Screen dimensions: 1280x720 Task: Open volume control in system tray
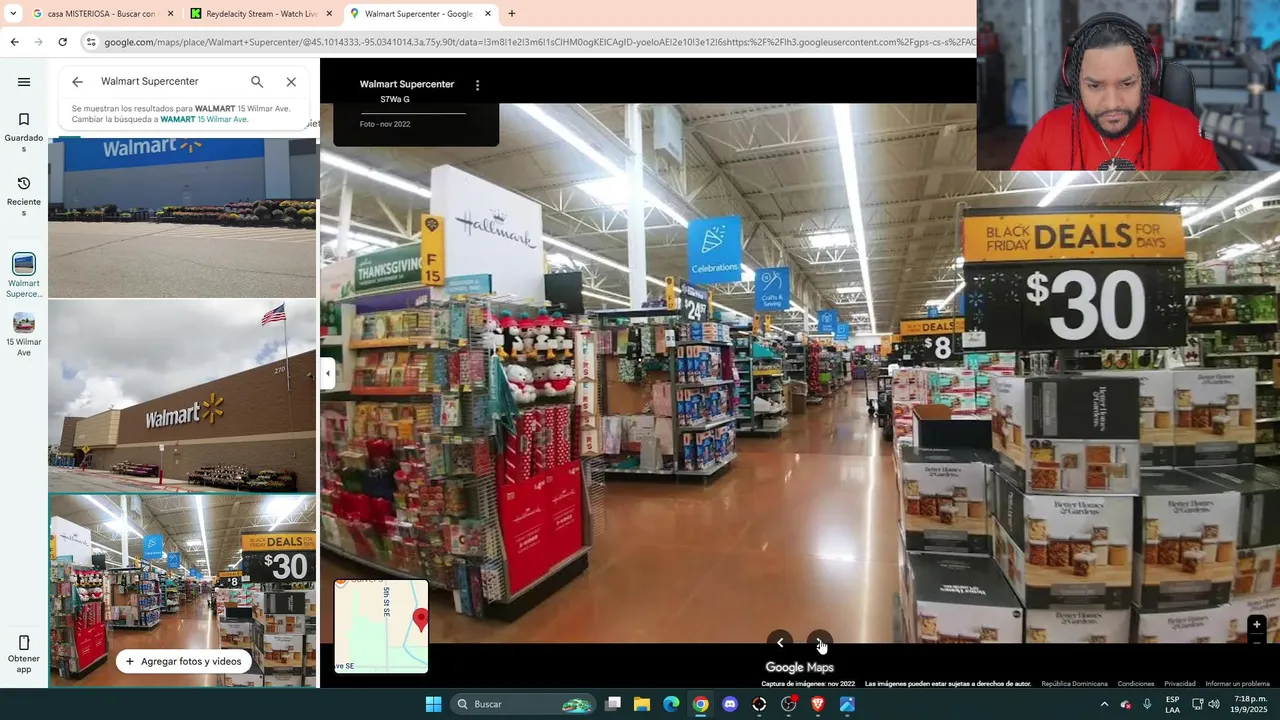(1214, 704)
